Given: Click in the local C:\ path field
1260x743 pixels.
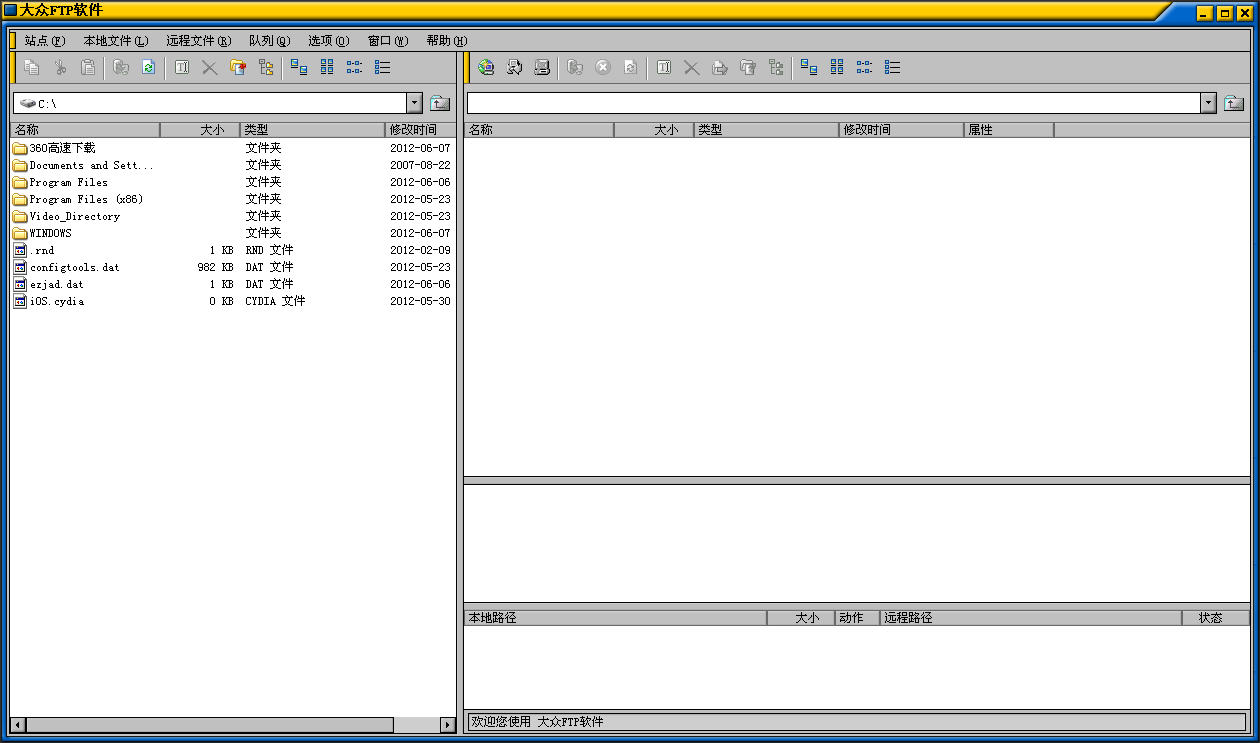Looking at the screenshot, I should click(210, 103).
